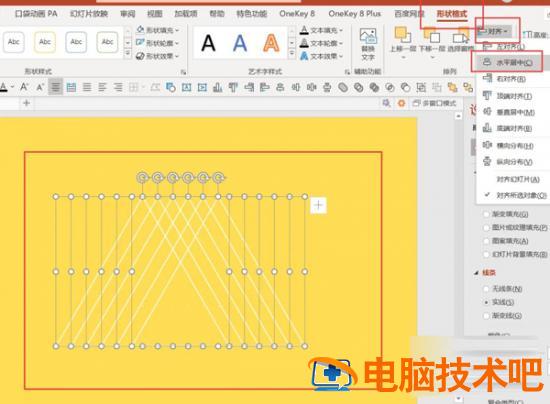The width and height of the screenshot is (550, 404).
Task: Choose 右对齐 (Align Right) from align menu
Action: (510, 79)
